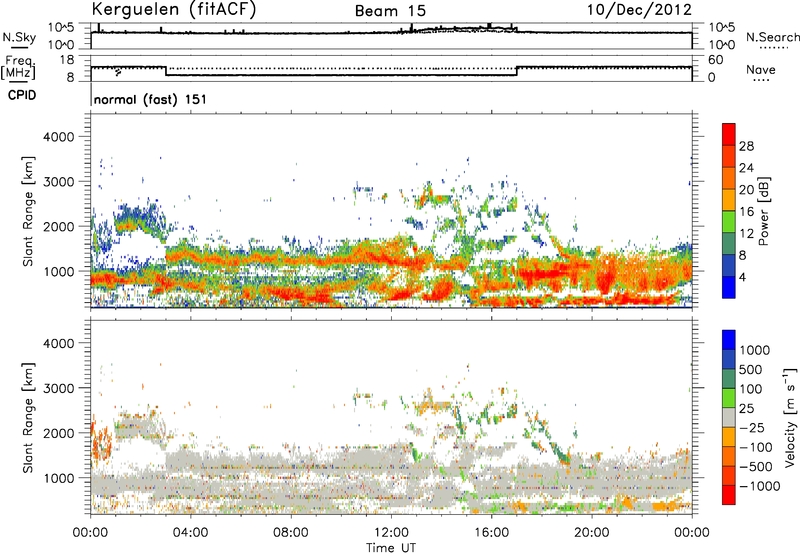800x554 pixels.
Task: Click the "12" label on Power colorbar
Action: point(746,234)
